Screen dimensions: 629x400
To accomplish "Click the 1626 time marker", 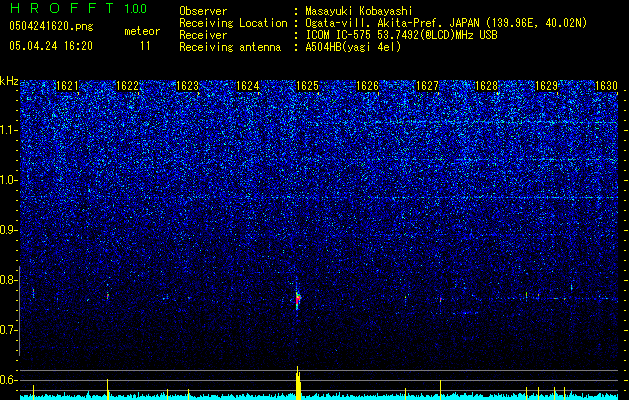I will pos(367,86).
